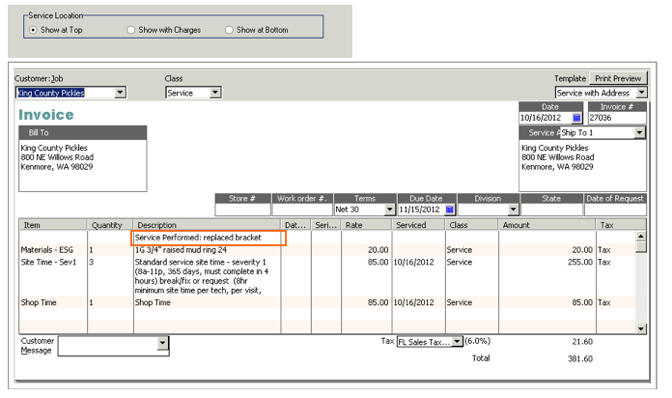
Task: Click the line items scroll down arrow
Action: (640, 329)
